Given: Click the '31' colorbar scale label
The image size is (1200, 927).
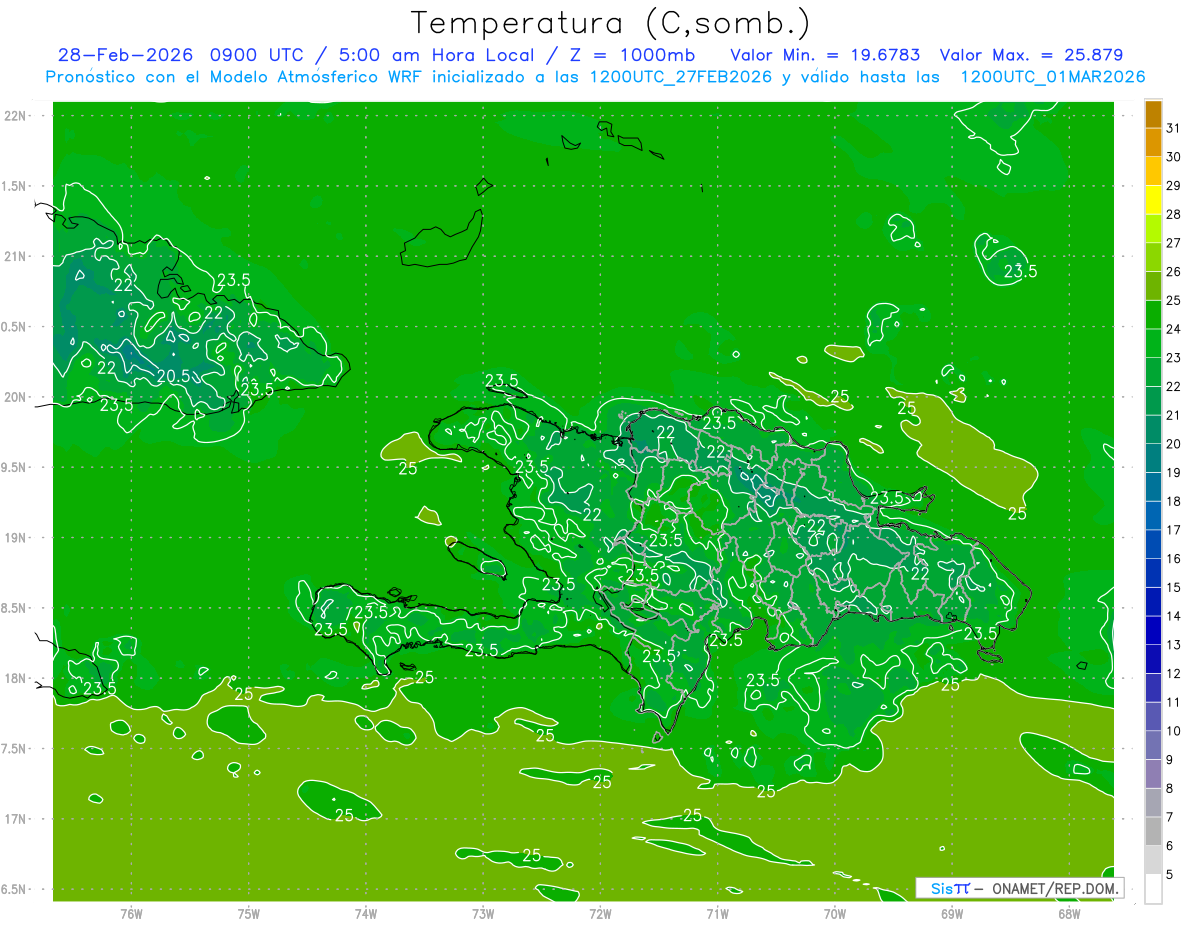Looking at the screenshot, I should point(1174,127).
